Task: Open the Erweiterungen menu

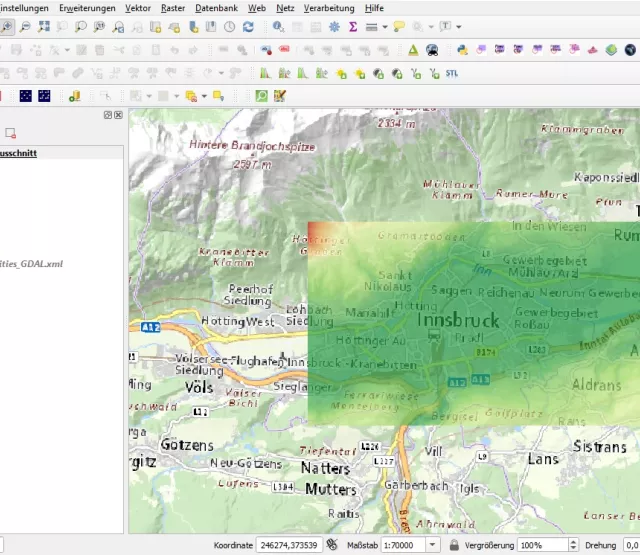Action: click(x=87, y=7)
